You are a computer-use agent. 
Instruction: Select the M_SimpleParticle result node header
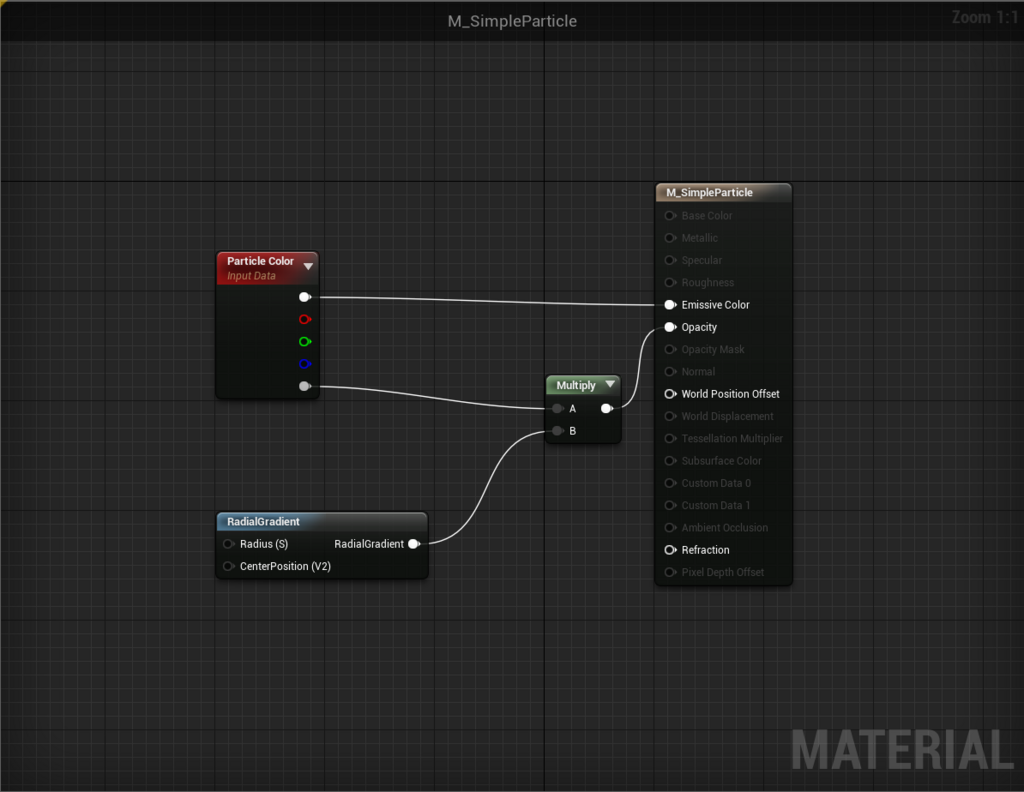(x=724, y=193)
